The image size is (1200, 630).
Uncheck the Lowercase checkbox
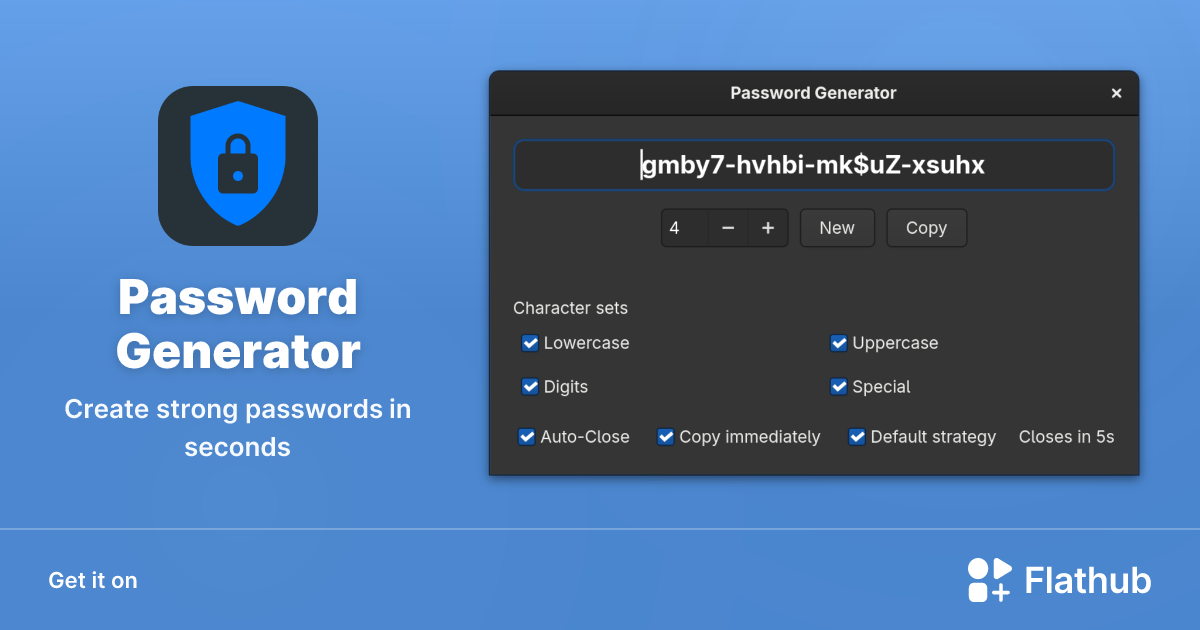[x=530, y=343]
